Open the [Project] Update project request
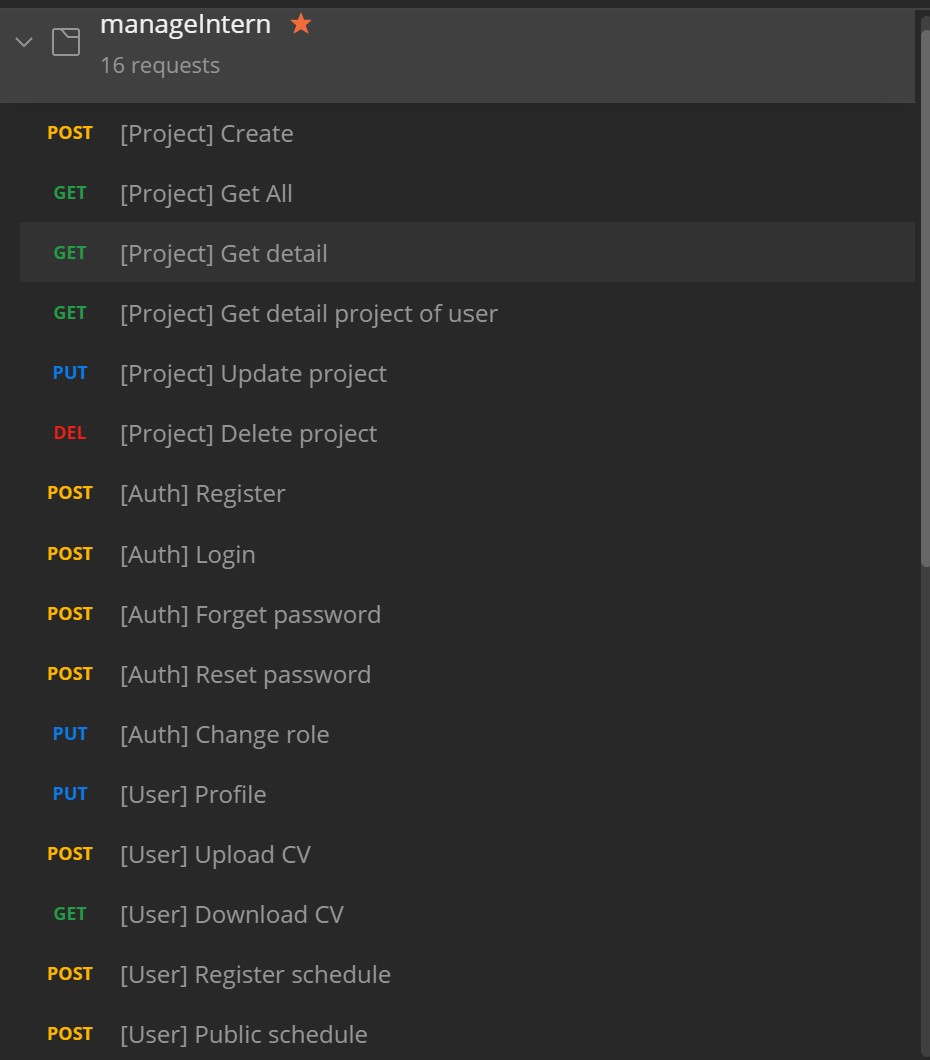The height and width of the screenshot is (1060, 930). click(x=253, y=374)
